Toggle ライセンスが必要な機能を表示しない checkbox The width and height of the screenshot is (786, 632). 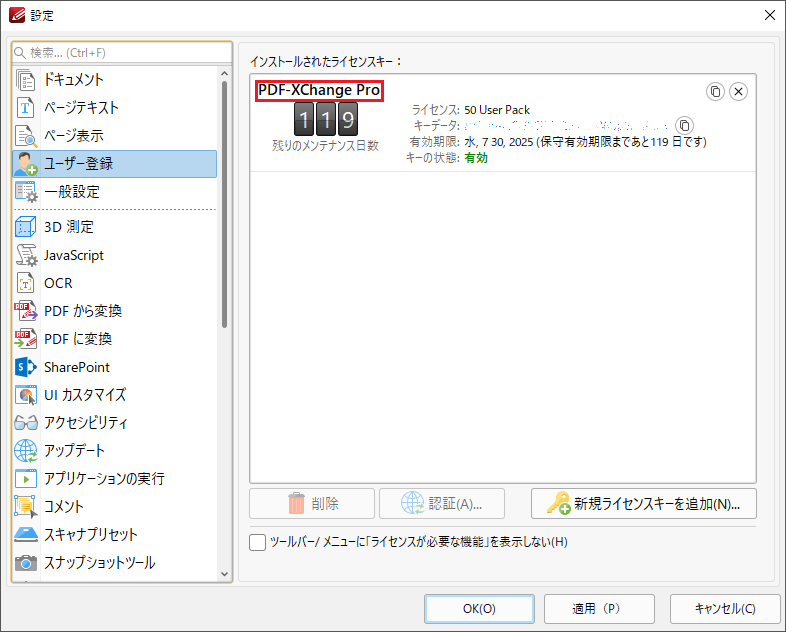[257, 542]
